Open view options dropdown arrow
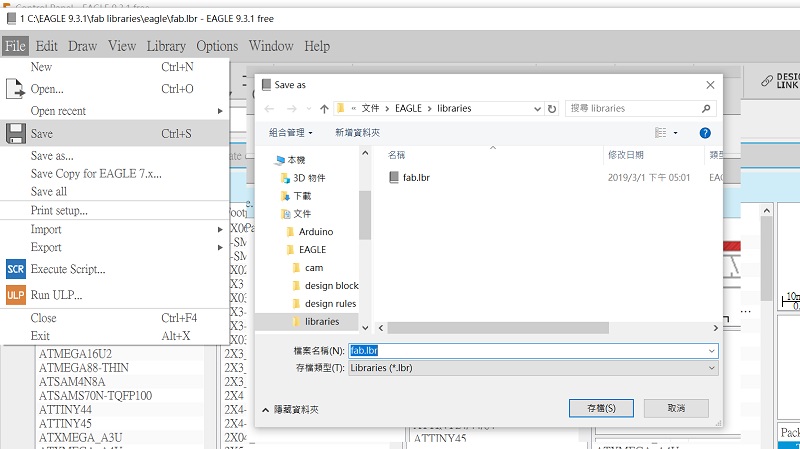The image size is (800, 449). [x=676, y=133]
